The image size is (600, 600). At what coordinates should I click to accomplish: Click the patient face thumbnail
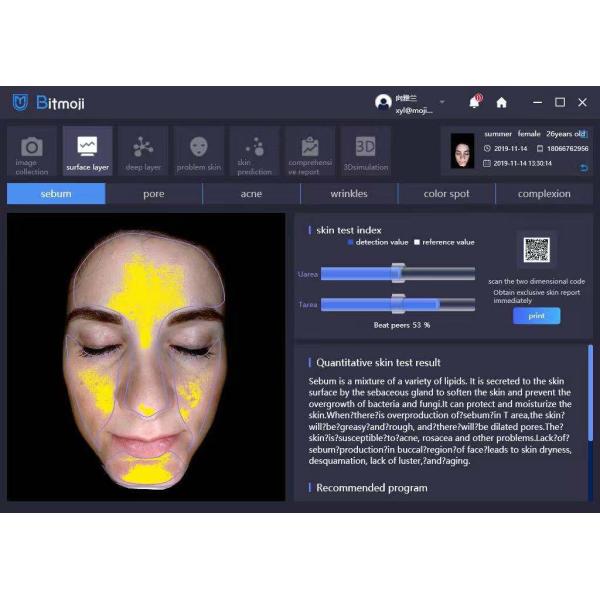tap(462, 150)
